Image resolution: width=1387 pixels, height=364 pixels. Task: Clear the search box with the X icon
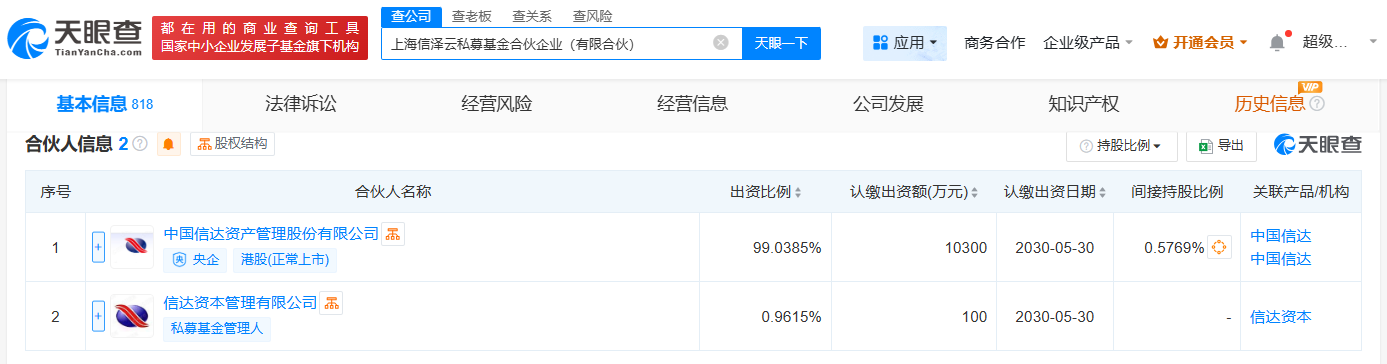[x=720, y=43]
